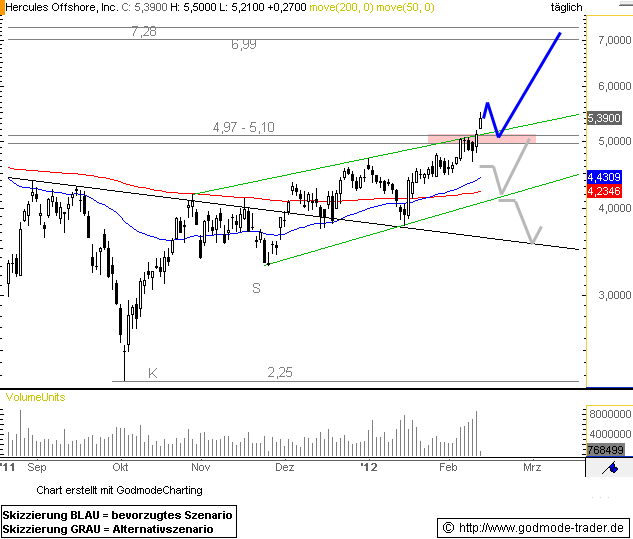
Task: Click the Skizzierung GRAU legend line
Action: click(108, 529)
